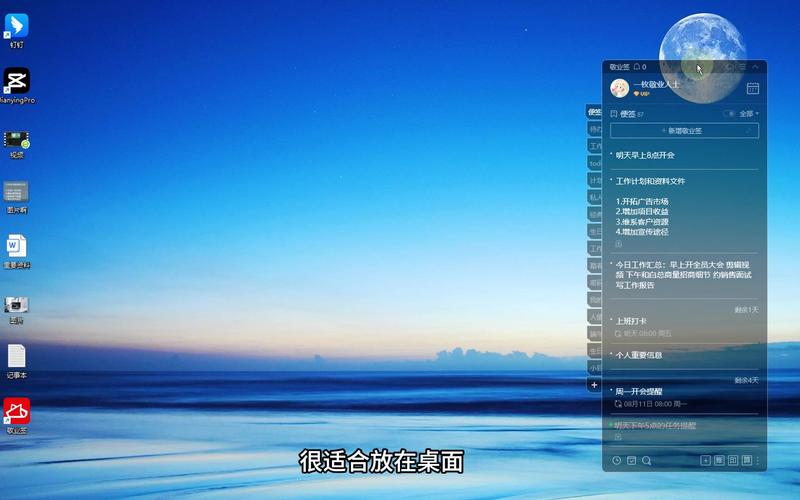The height and width of the screenshot is (500, 800).
Task: Select the 便签 side tab
Action: click(x=594, y=112)
